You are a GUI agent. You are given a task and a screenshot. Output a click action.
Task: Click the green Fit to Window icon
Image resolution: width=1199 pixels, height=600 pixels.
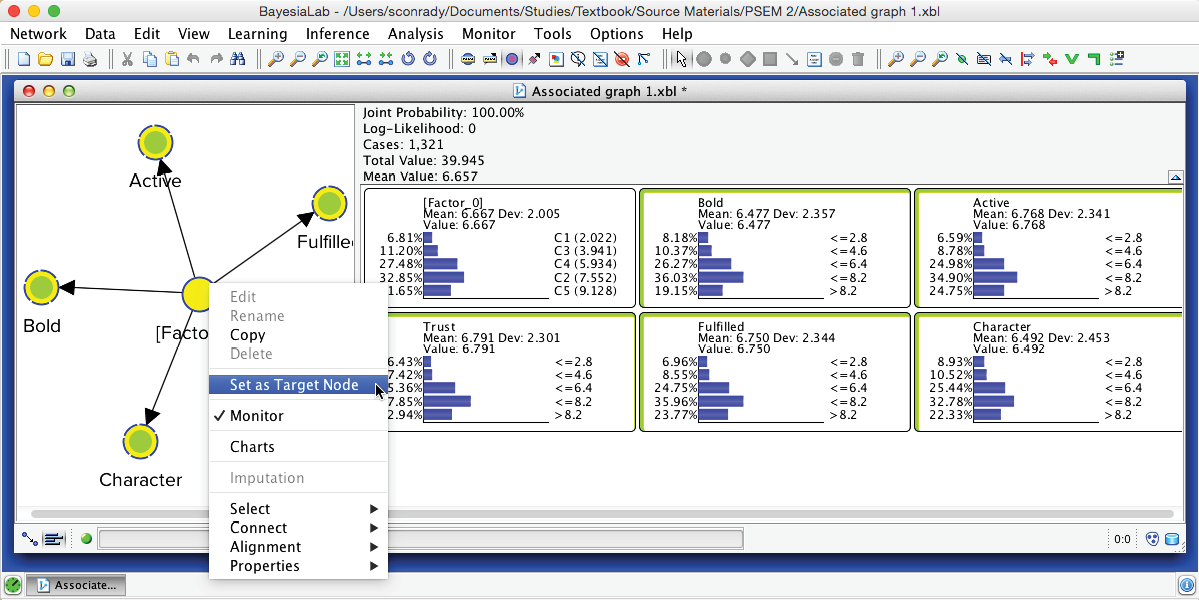tap(341, 59)
